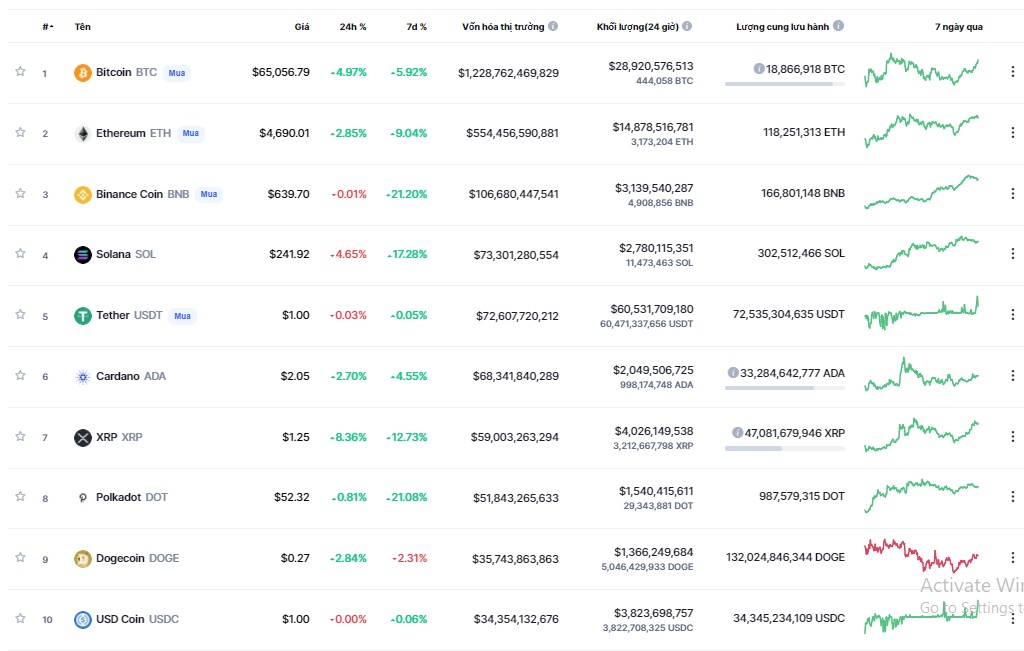
Task: Toggle the favorite star for Polkadot
Action: pos(20,497)
